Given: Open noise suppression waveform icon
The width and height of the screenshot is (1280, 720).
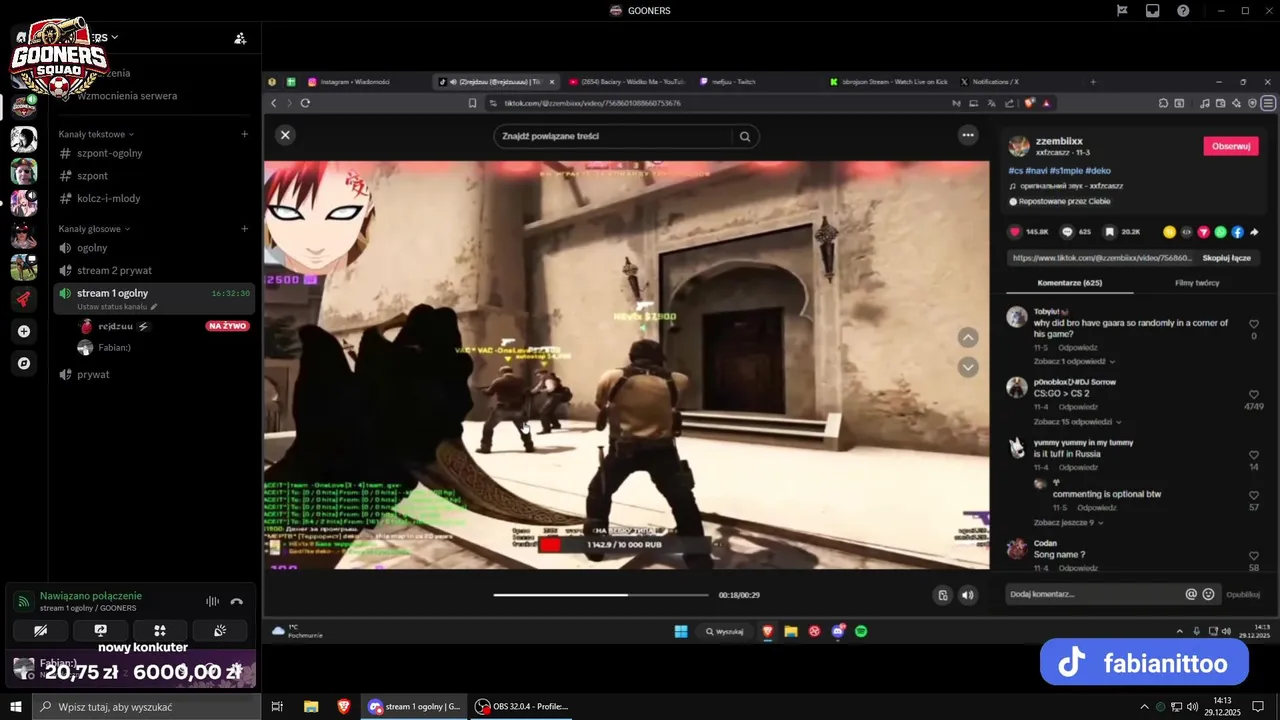Looking at the screenshot, I should (212, 601).
